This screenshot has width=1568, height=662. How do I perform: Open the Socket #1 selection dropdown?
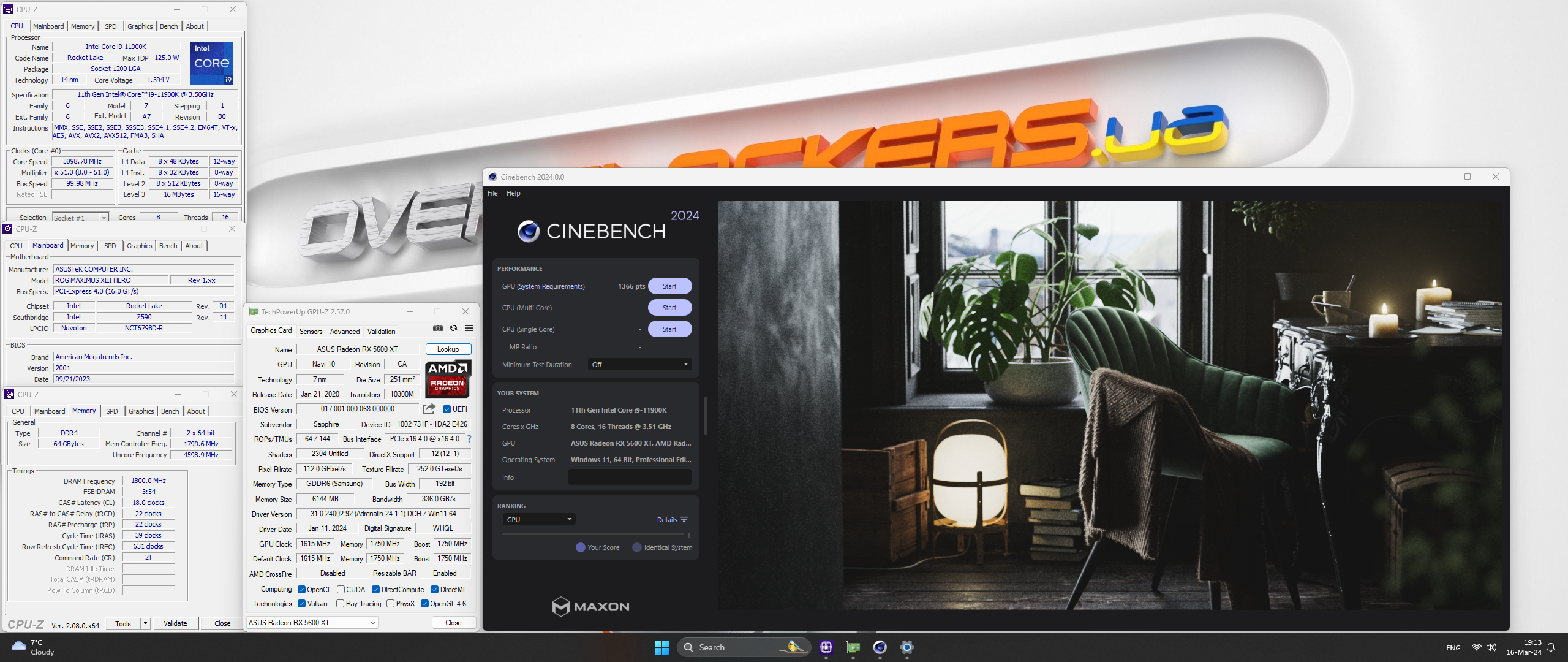[80, 218]
